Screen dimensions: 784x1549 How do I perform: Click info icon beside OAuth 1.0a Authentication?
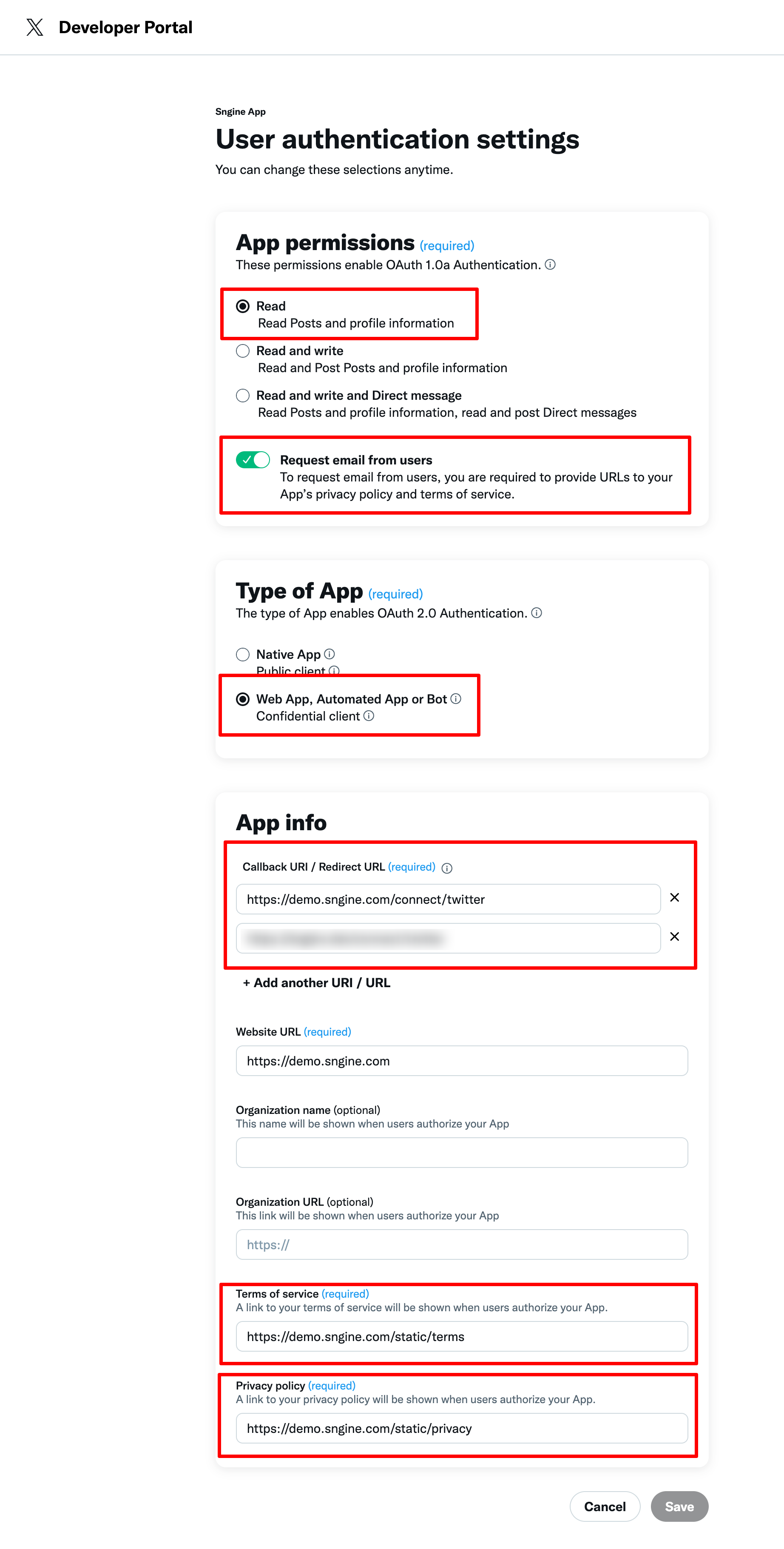[x=550, y=265]
